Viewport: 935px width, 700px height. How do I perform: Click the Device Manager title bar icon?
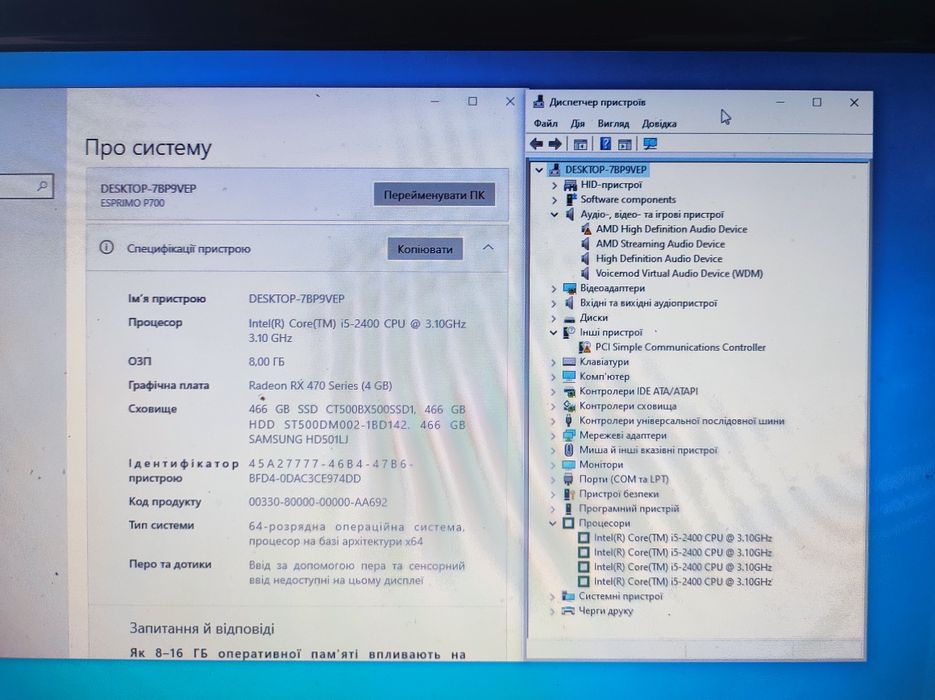(538, 102)
